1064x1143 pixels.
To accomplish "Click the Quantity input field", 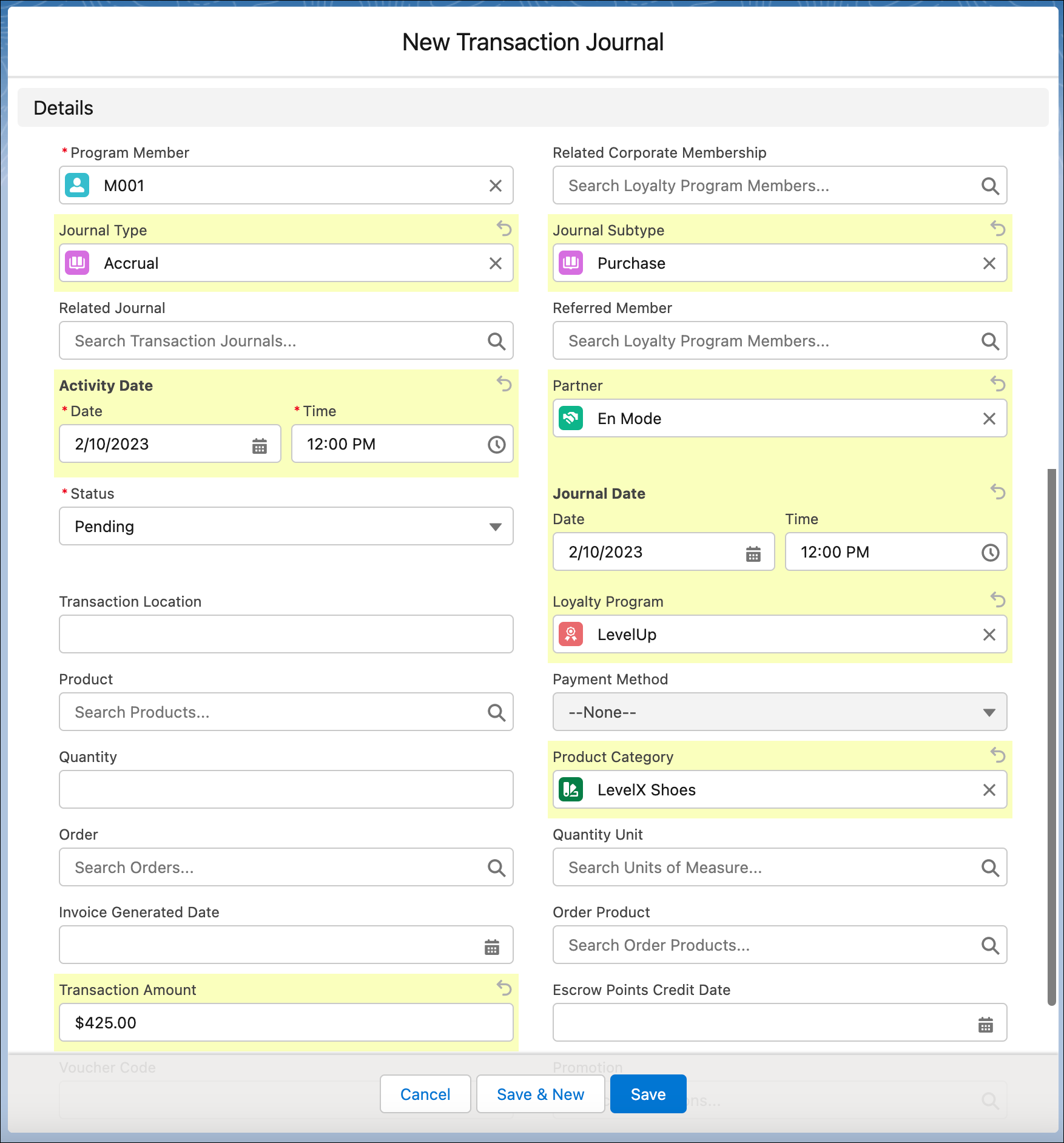I will click(x=286, y=790).
